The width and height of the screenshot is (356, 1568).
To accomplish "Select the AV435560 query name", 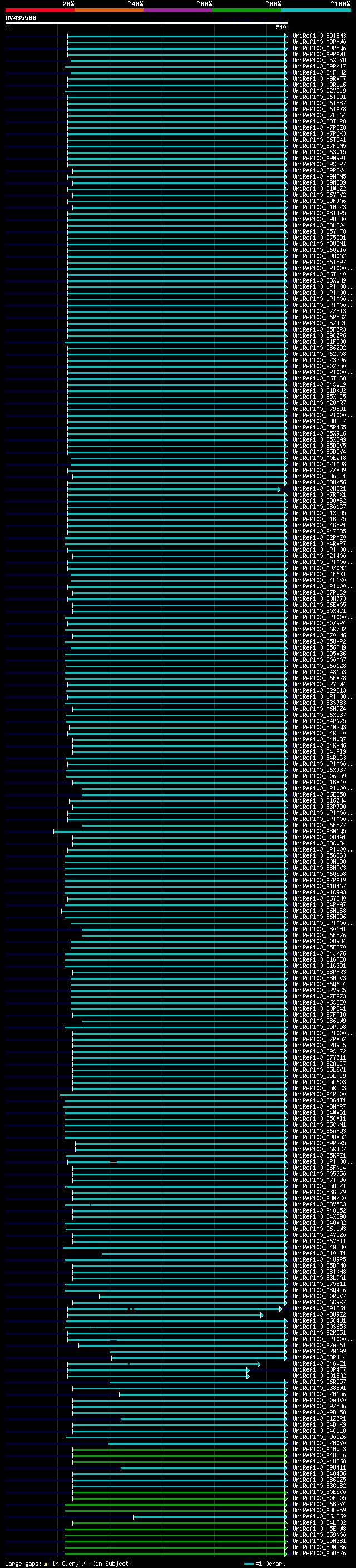I will (21, 18).
